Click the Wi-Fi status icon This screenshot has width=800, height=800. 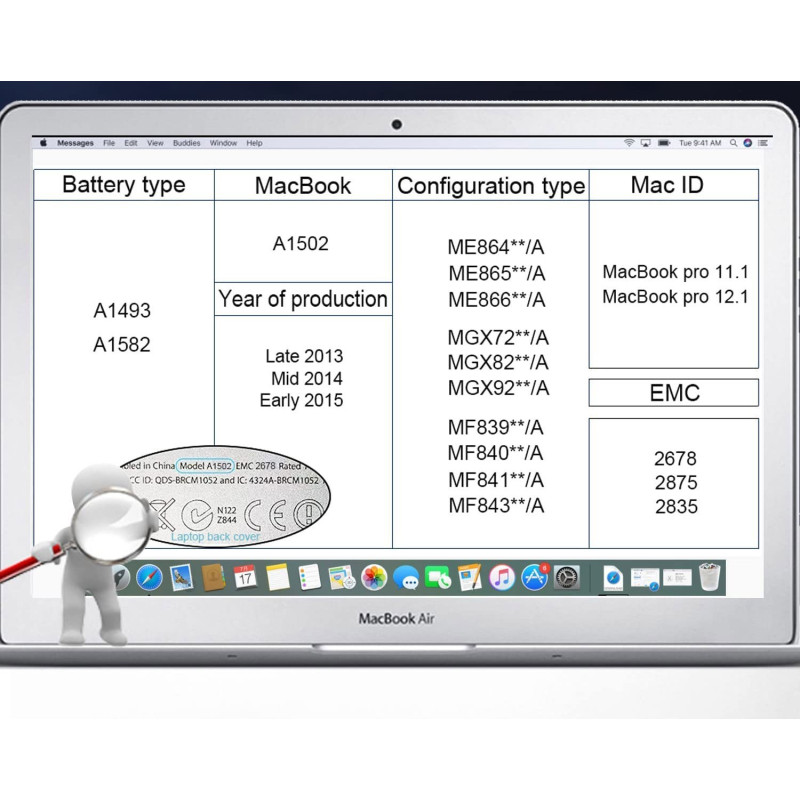pyautogui.click(x=629, y=143)
